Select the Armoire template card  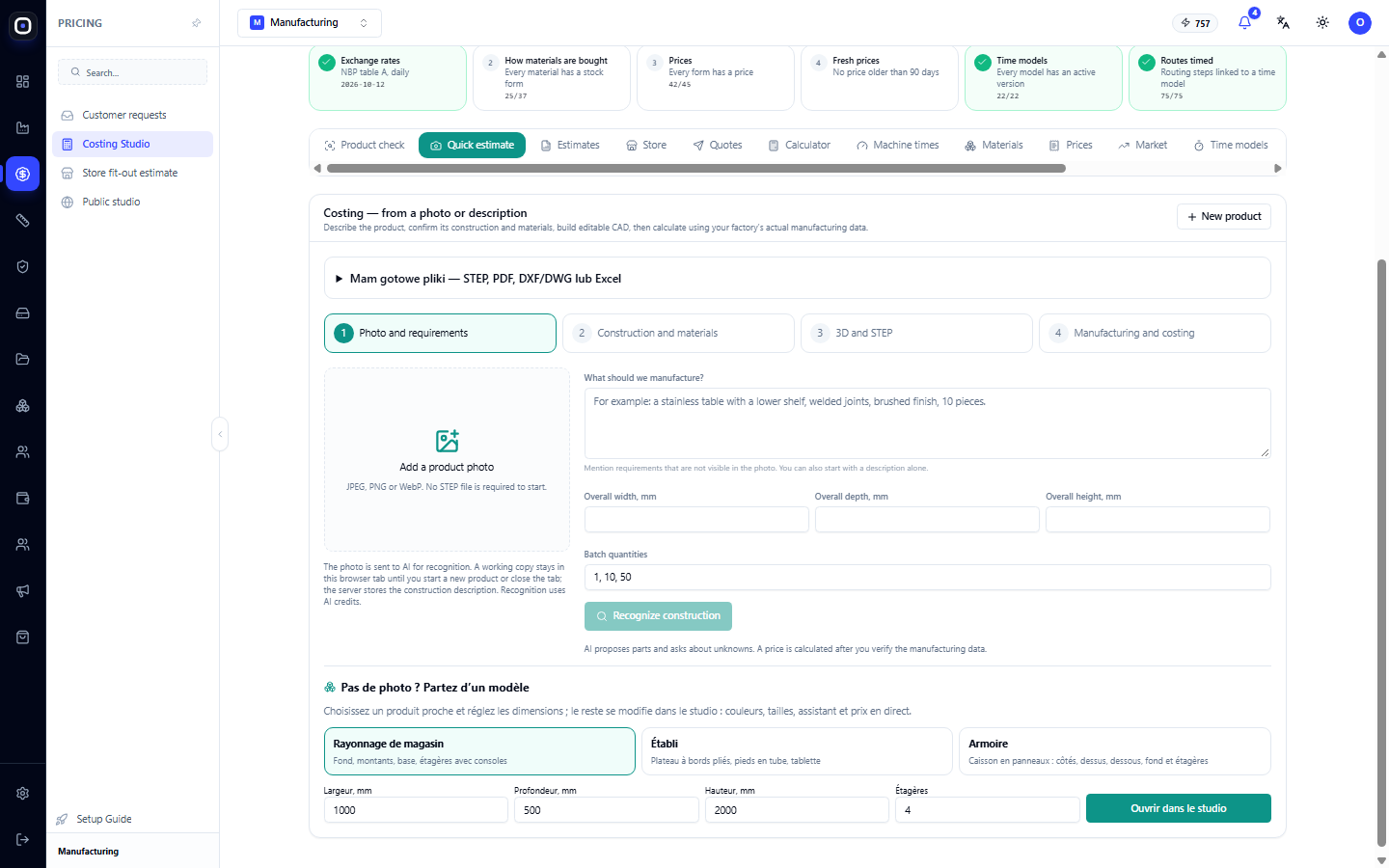click(x=1114, y=751)
